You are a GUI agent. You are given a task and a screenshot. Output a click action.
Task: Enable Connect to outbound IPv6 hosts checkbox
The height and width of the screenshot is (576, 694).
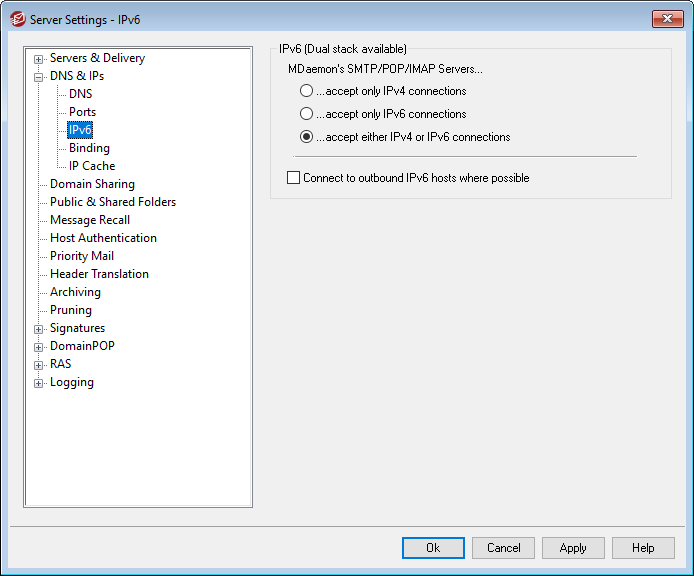pyautogui.click(x=294, y=178)
